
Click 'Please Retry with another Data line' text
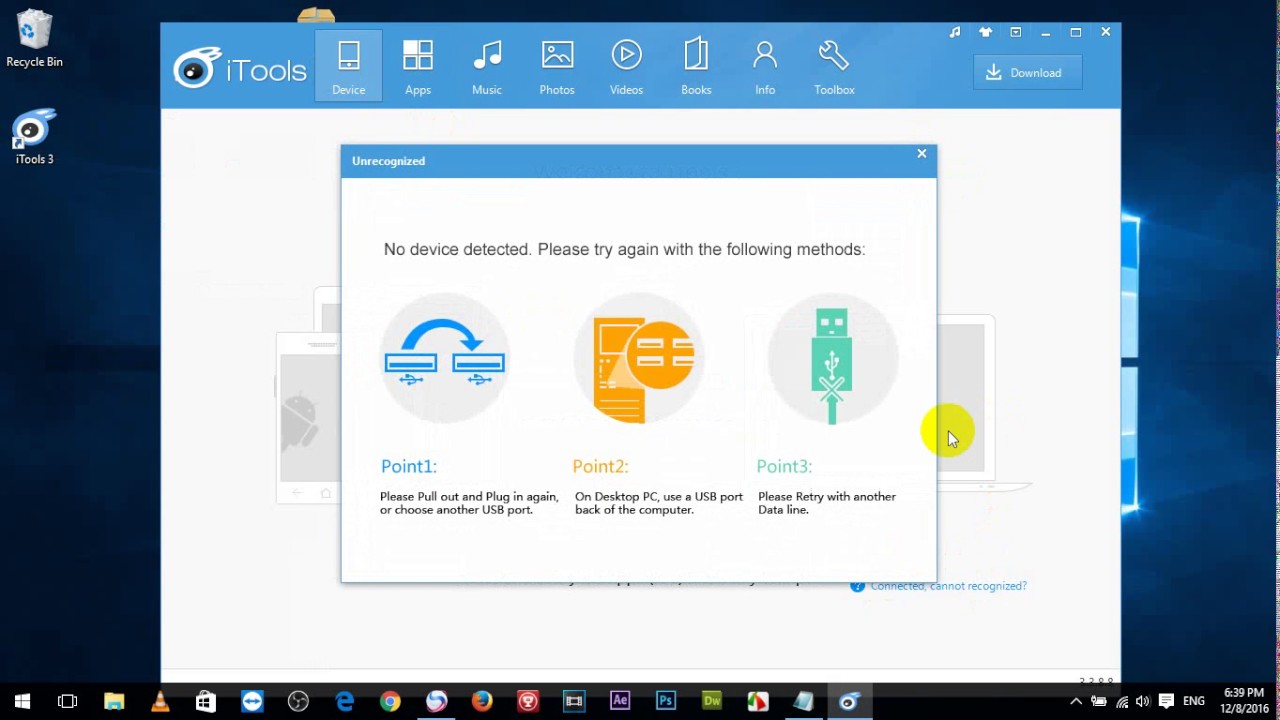coord(827,503)
